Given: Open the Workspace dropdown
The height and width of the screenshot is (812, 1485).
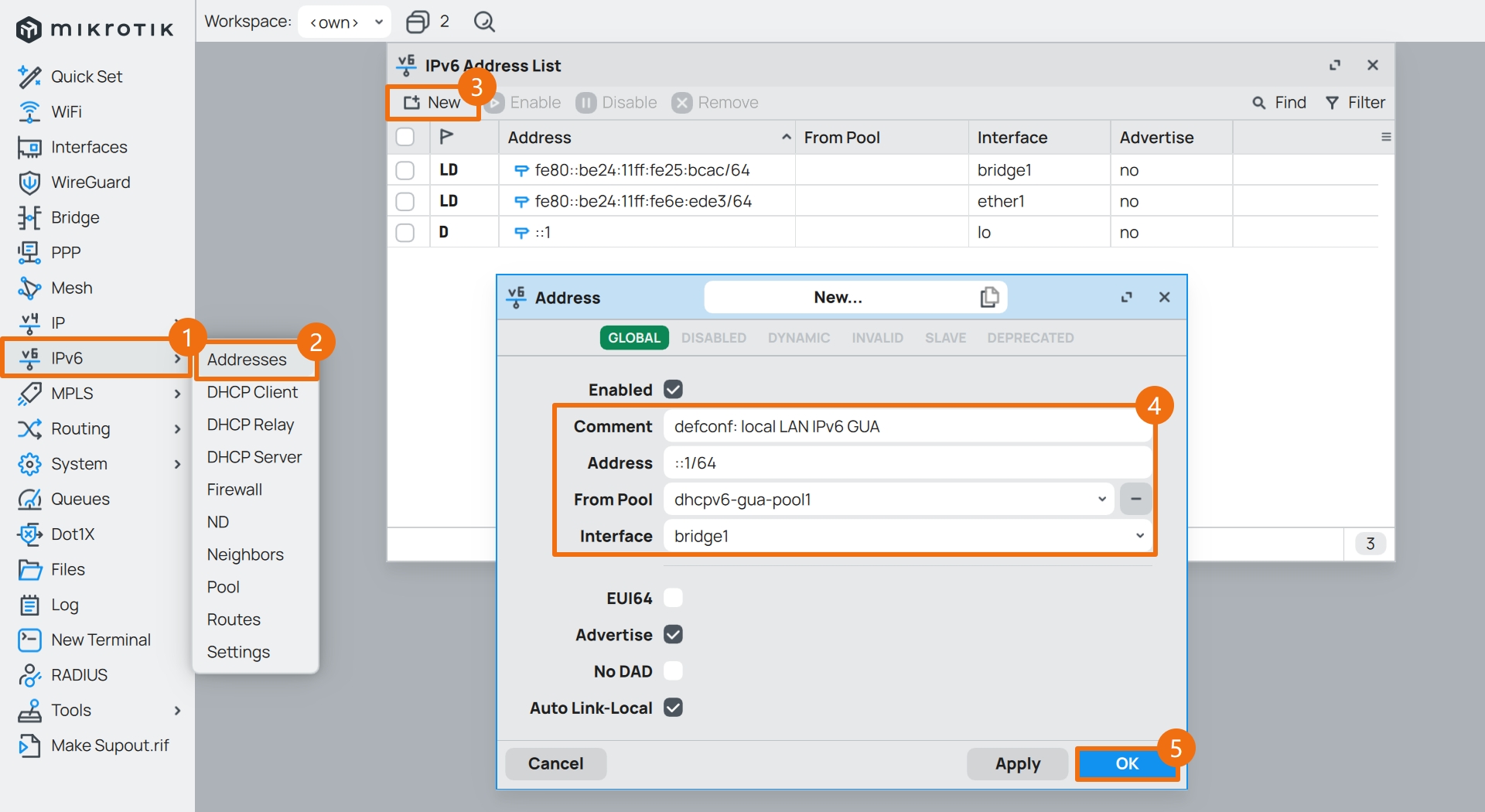Looking at the screenshot, I should pyautogui.click(x=345, y=22).
